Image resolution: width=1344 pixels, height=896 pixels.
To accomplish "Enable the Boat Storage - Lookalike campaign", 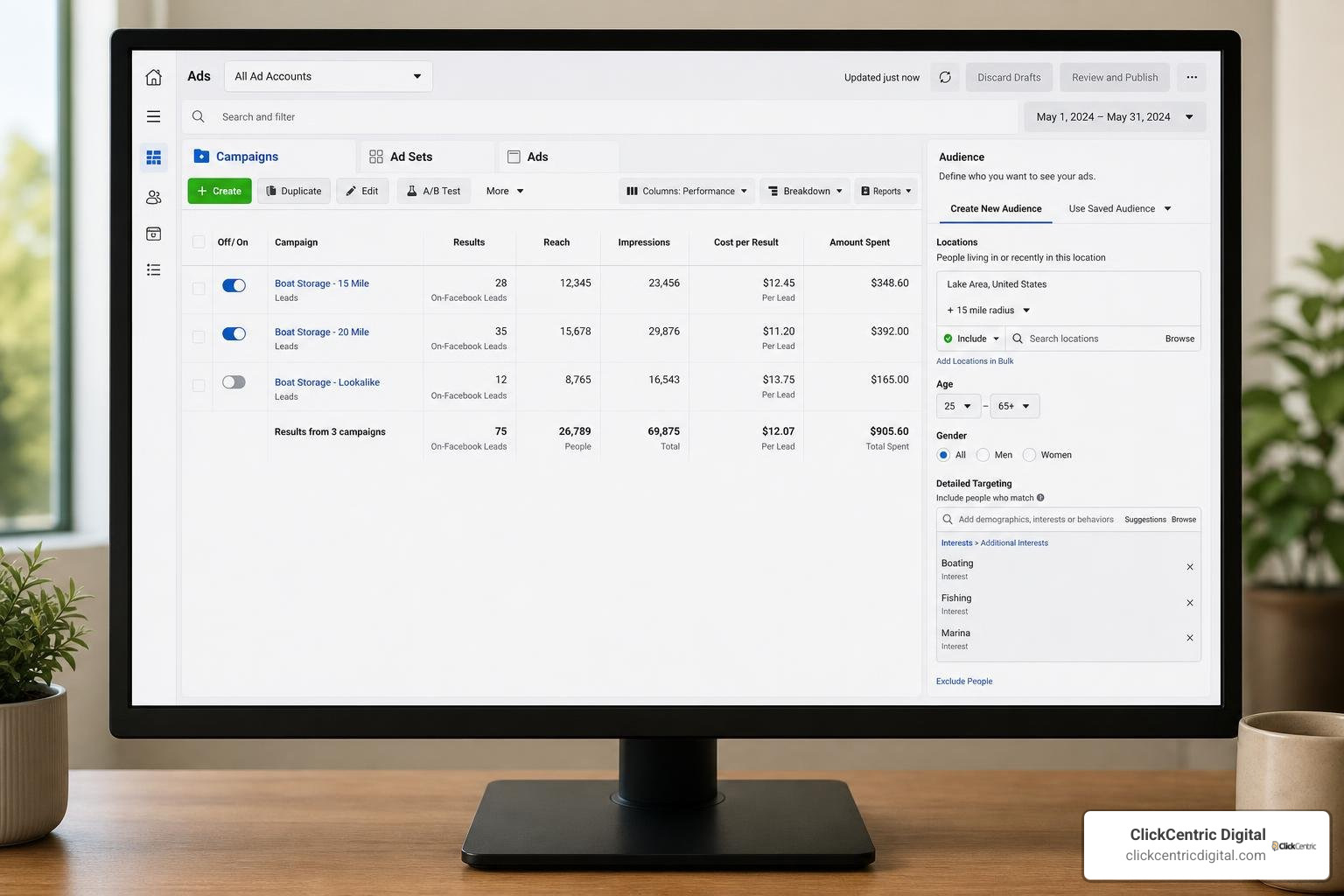I will coord(234,382).
